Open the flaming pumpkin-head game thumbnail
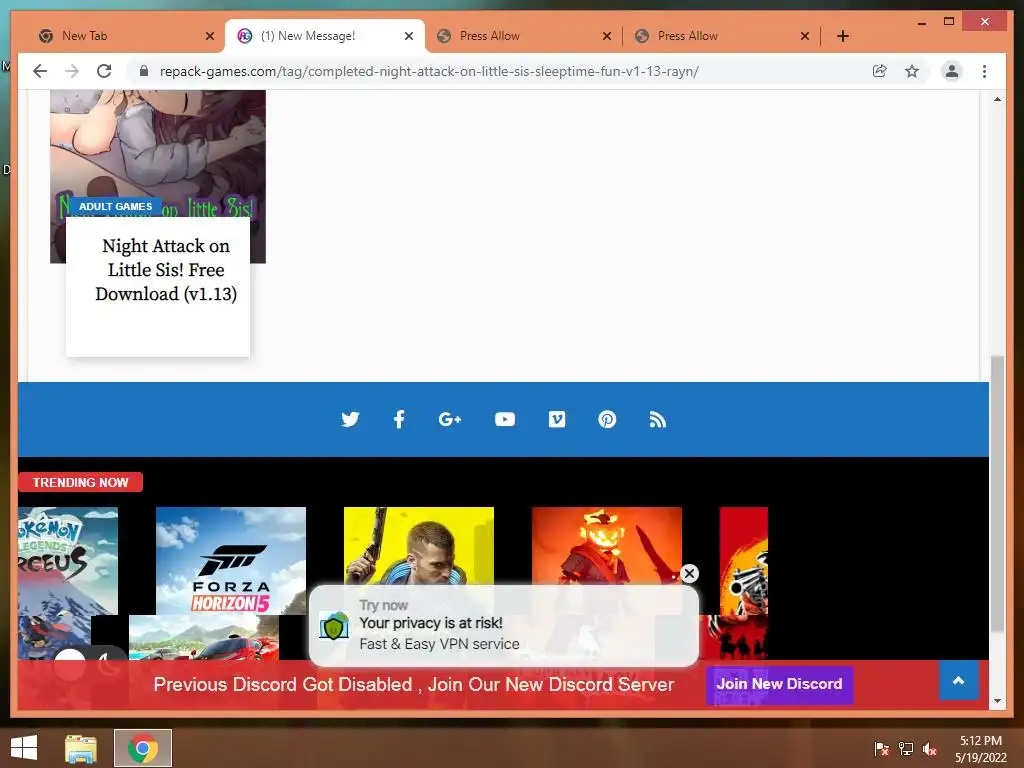Viewport: 1024px width, 768px height. [x=607, y=546]
